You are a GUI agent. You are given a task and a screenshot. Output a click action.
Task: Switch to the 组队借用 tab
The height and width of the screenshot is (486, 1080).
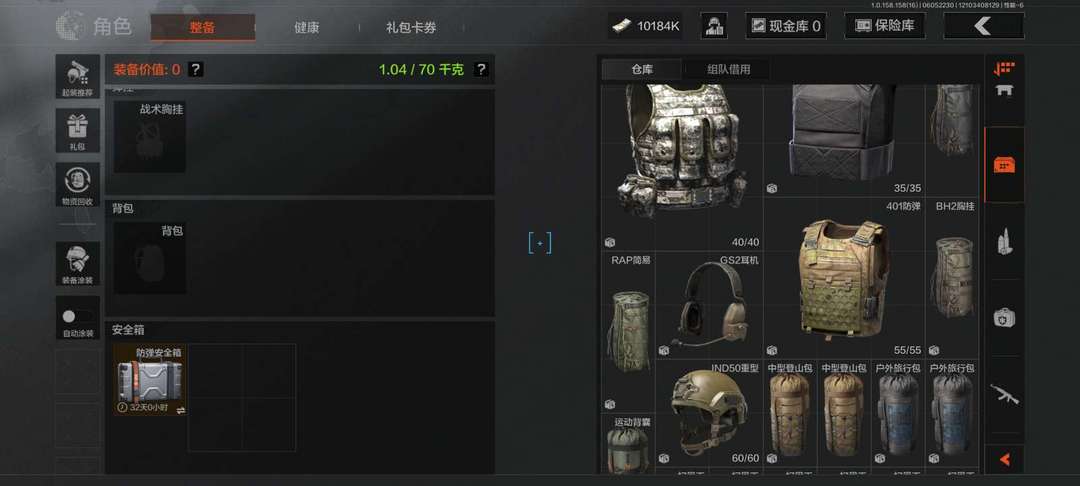pyautogui.click(x=729, y=70)
